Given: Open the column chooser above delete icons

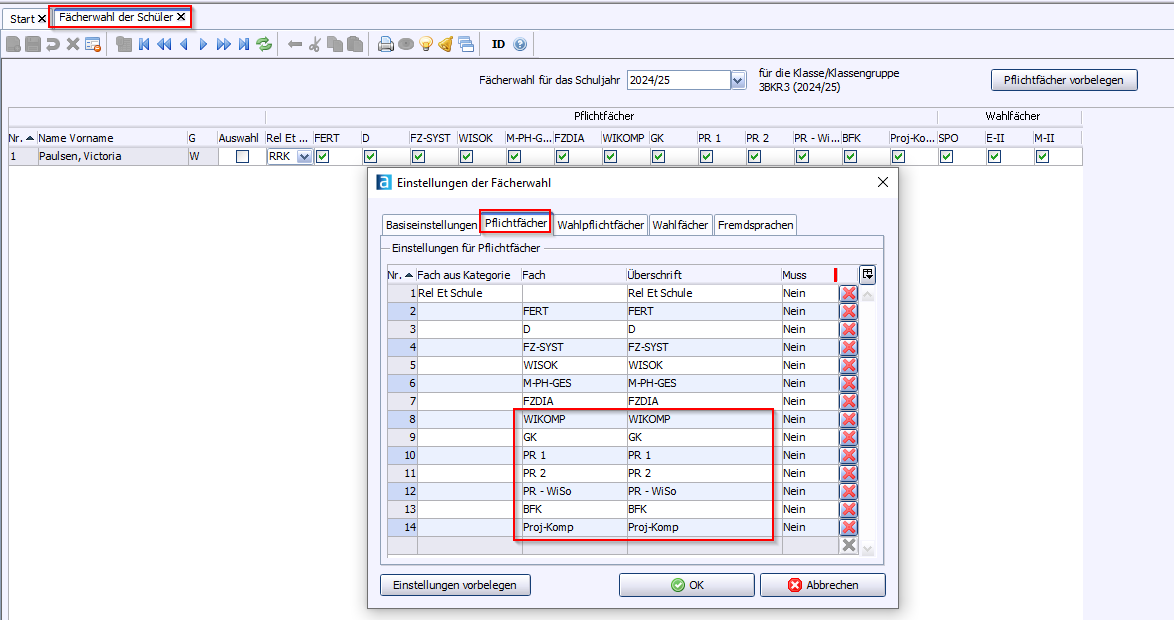Looking at the screenshot, I should click(x=867, y=274).
